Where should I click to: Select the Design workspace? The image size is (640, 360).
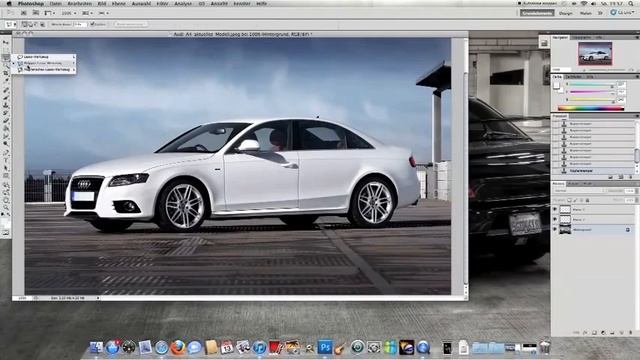566,13
